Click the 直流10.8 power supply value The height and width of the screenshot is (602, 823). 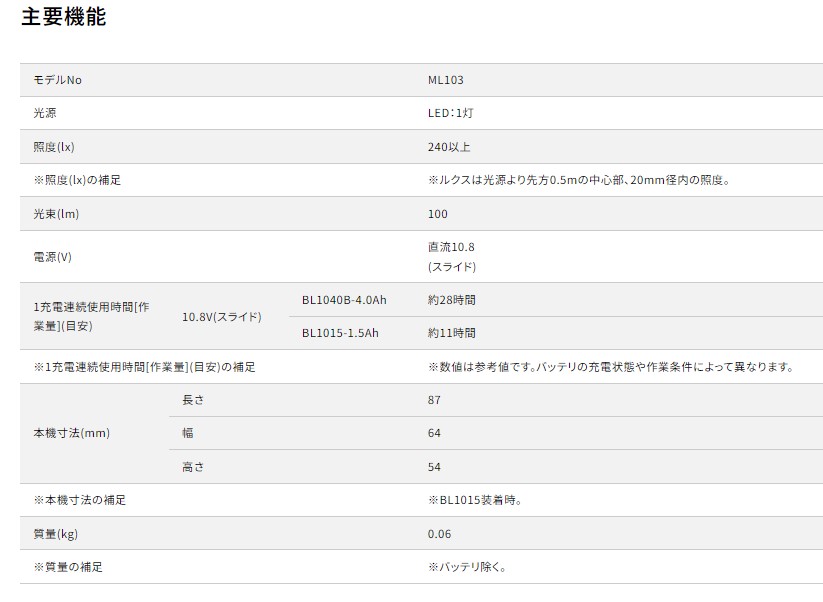point(453,247)
